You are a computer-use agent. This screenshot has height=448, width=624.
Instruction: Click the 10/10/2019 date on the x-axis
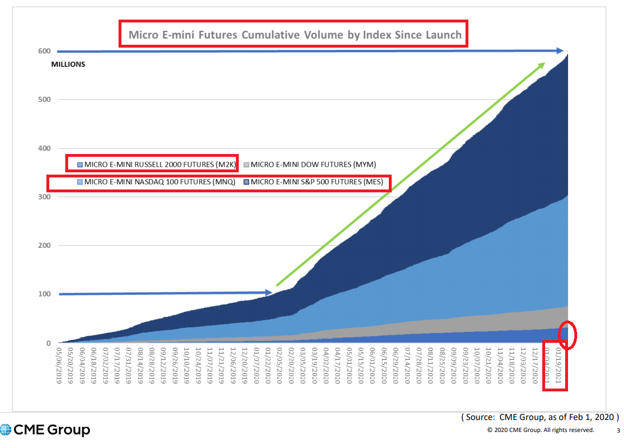pyautogui.click(x=186, y=366)
